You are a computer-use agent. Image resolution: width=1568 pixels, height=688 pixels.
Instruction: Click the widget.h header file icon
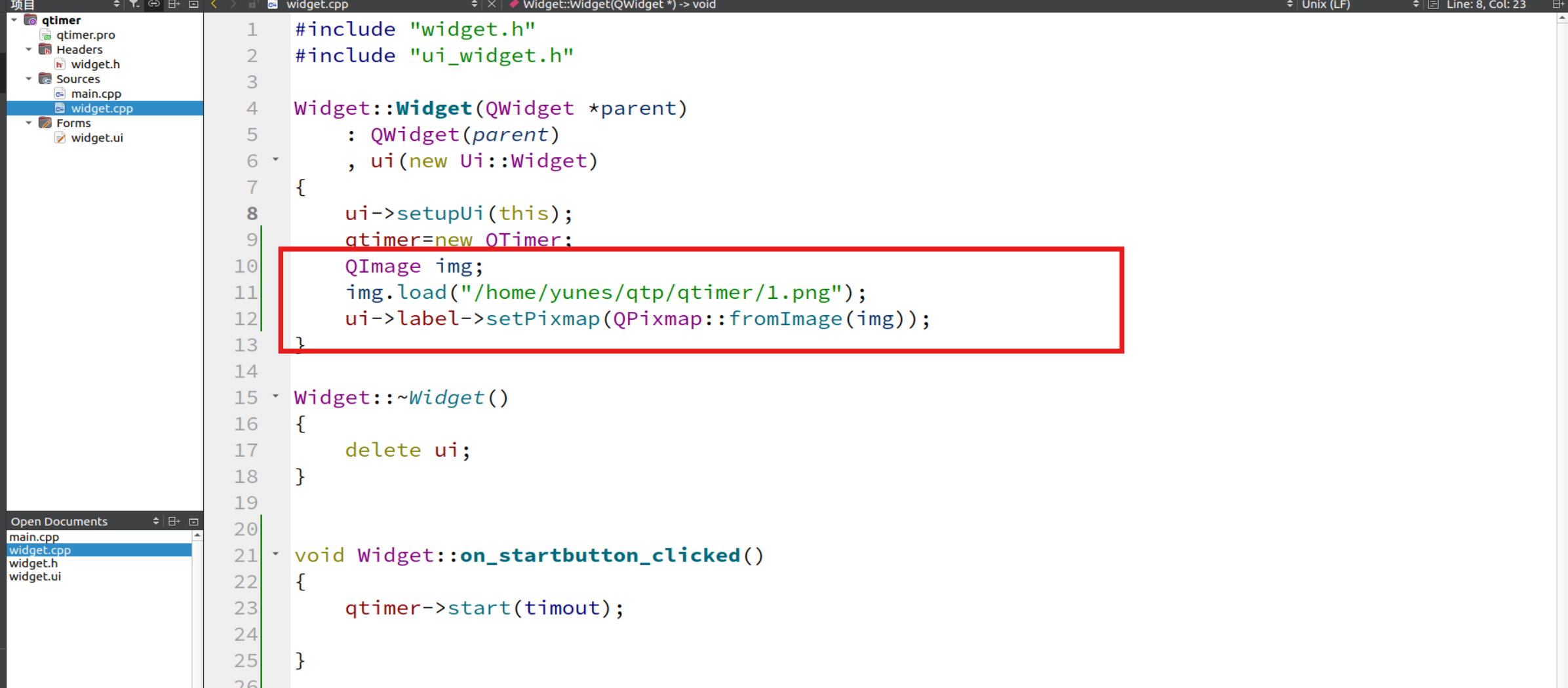pyautogui.click(x=60, y=64)
